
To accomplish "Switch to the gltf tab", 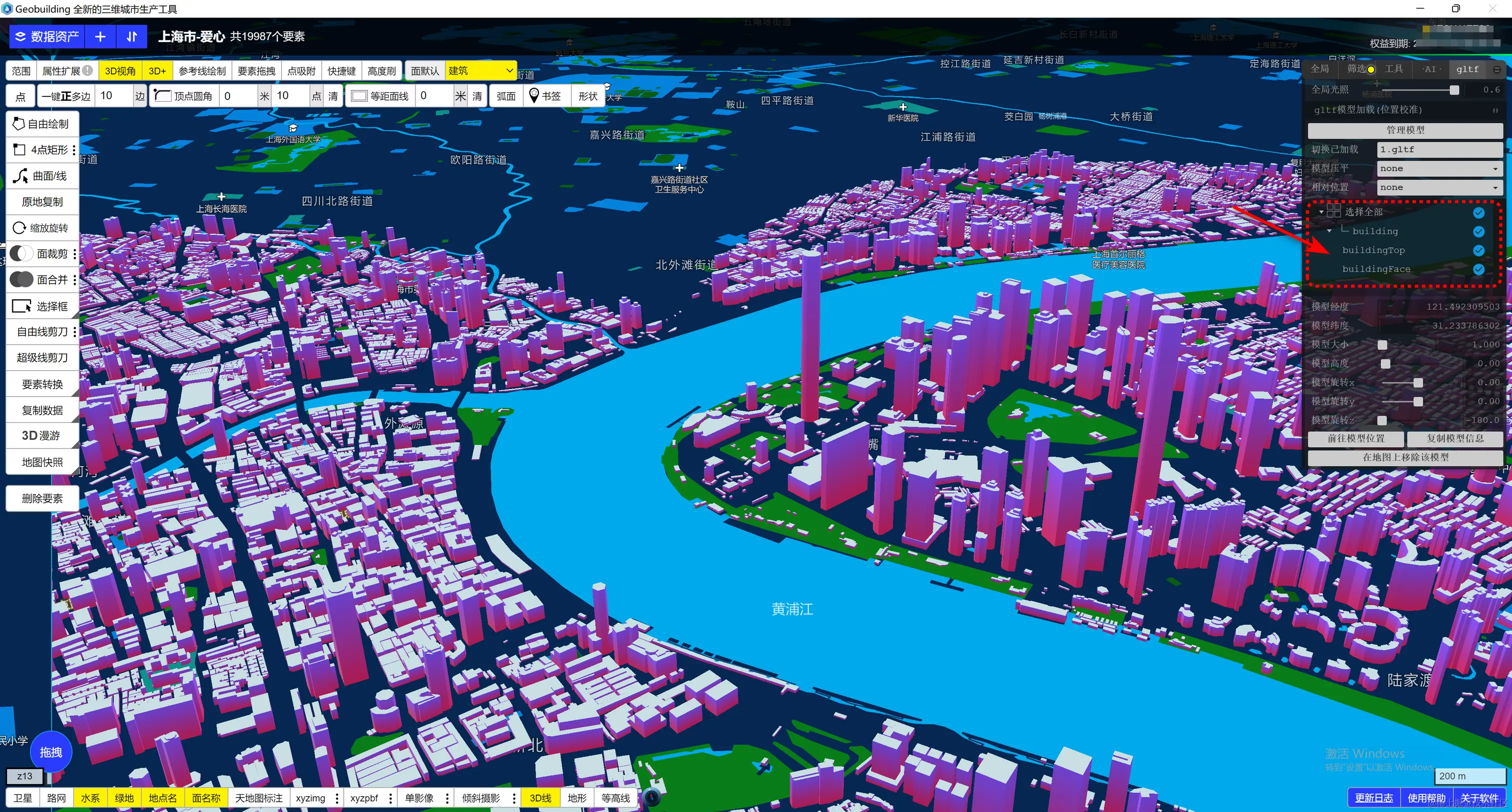I will pyautogui.click(x=1467, y=69).
